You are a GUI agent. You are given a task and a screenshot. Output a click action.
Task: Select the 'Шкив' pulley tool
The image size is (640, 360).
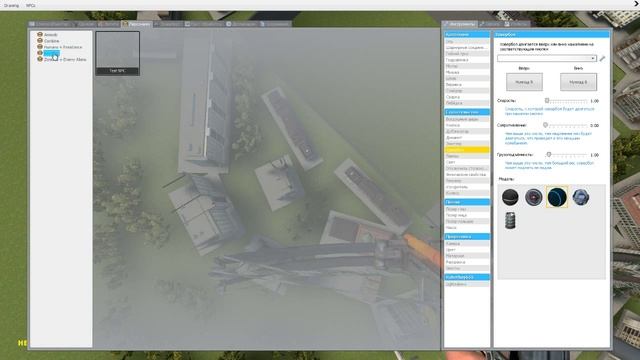coord(467,78)
